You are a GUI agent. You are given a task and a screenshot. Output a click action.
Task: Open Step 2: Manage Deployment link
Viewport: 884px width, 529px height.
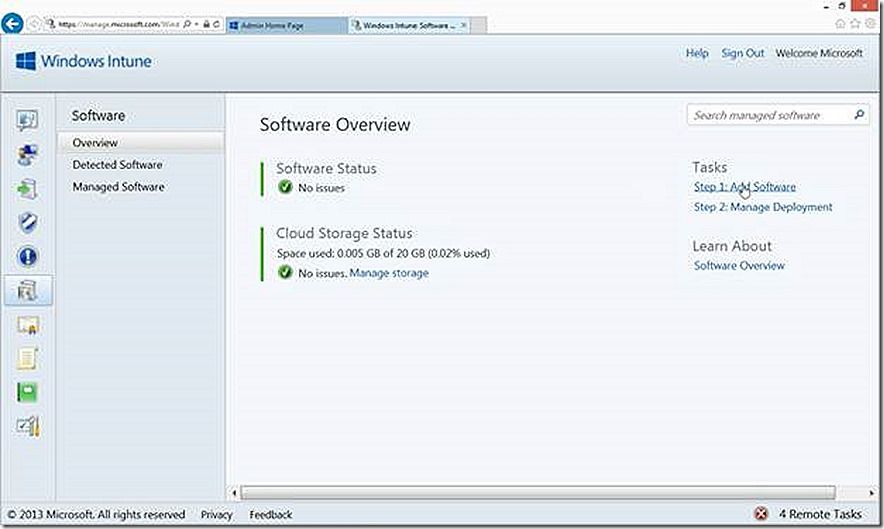[763, 207]
